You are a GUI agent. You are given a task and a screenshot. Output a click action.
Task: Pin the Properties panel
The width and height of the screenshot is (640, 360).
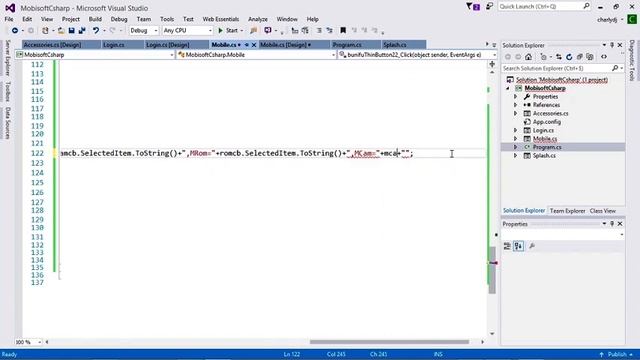pyautogui.click(x=612, y=224)
